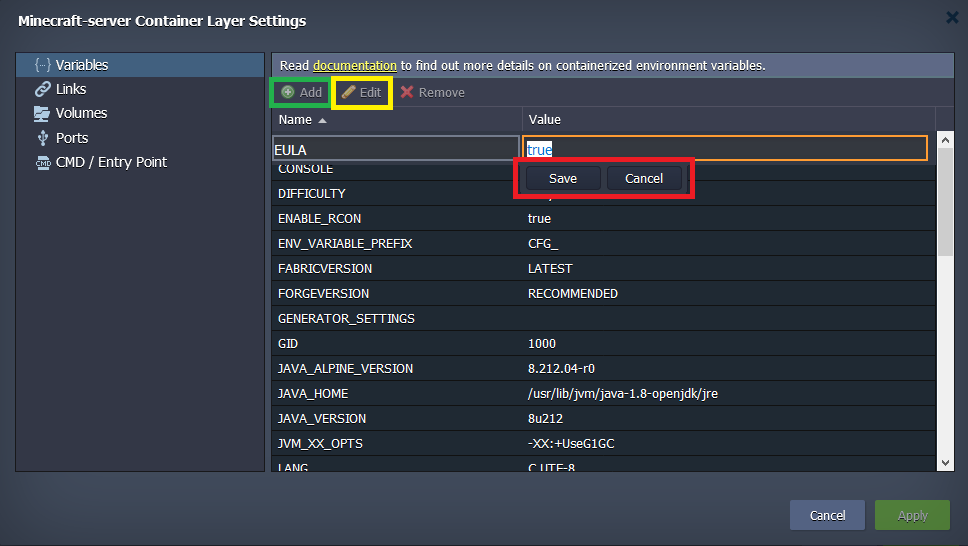Viewport: 968px width, 546px height.
Task: Open the Links section
Action: [x=71, y=89]
